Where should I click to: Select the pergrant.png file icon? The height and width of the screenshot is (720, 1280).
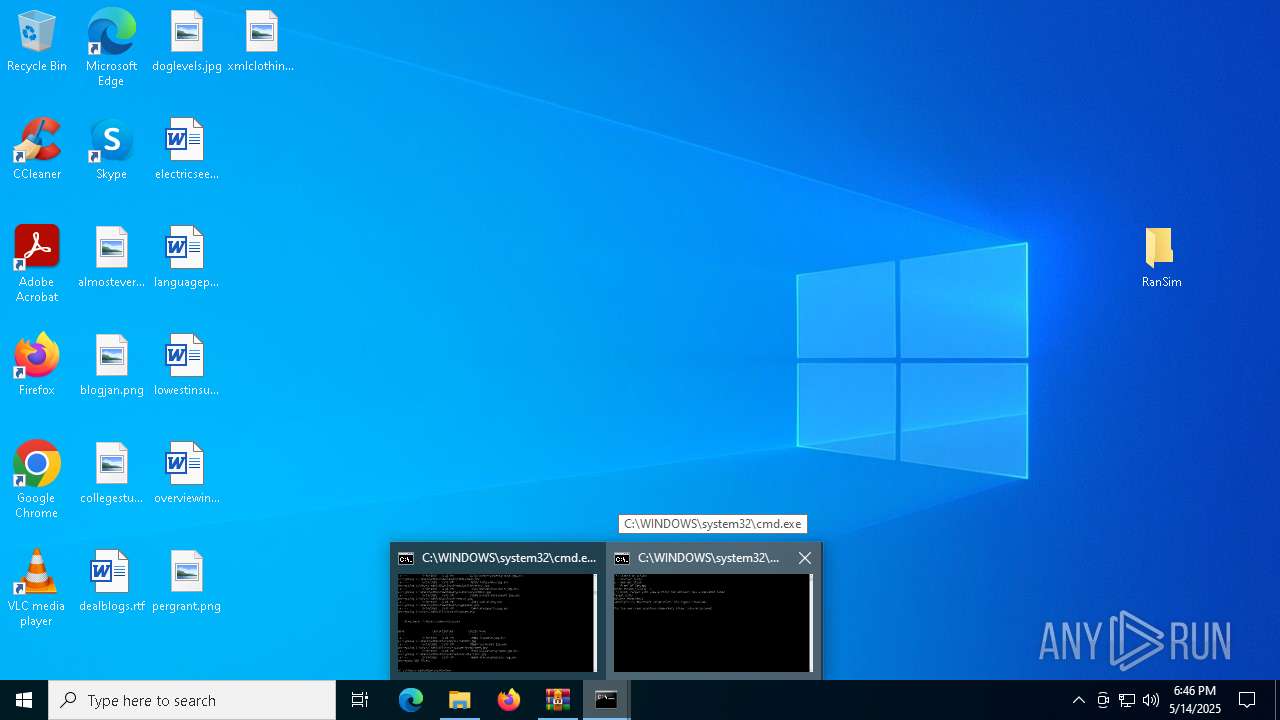point(187,582)
